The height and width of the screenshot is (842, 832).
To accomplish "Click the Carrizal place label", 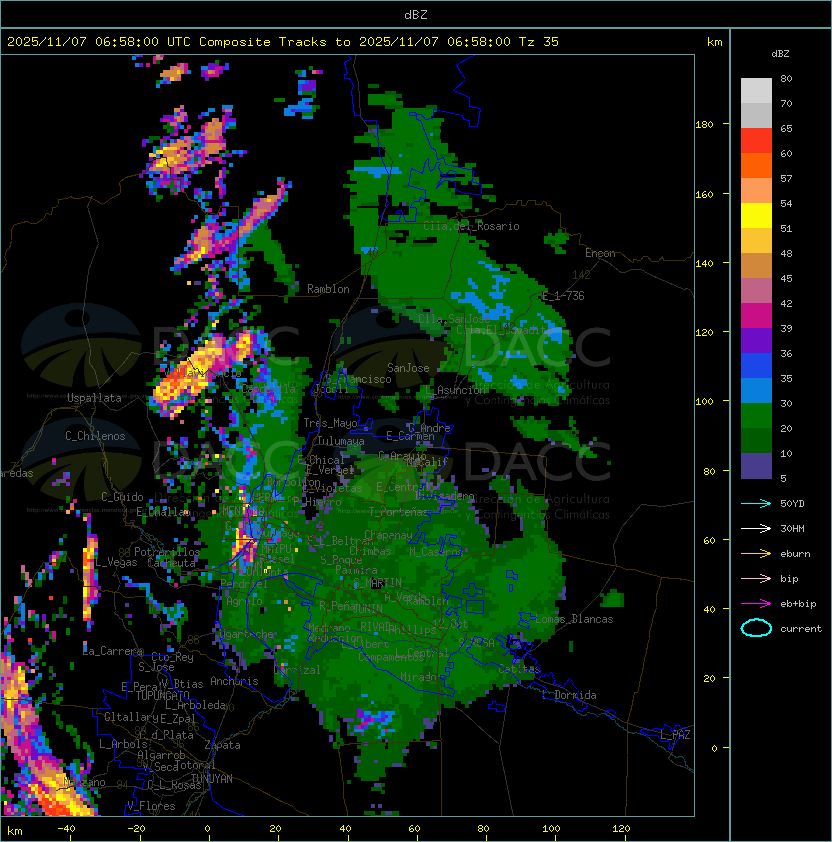I will coord(298,670).
